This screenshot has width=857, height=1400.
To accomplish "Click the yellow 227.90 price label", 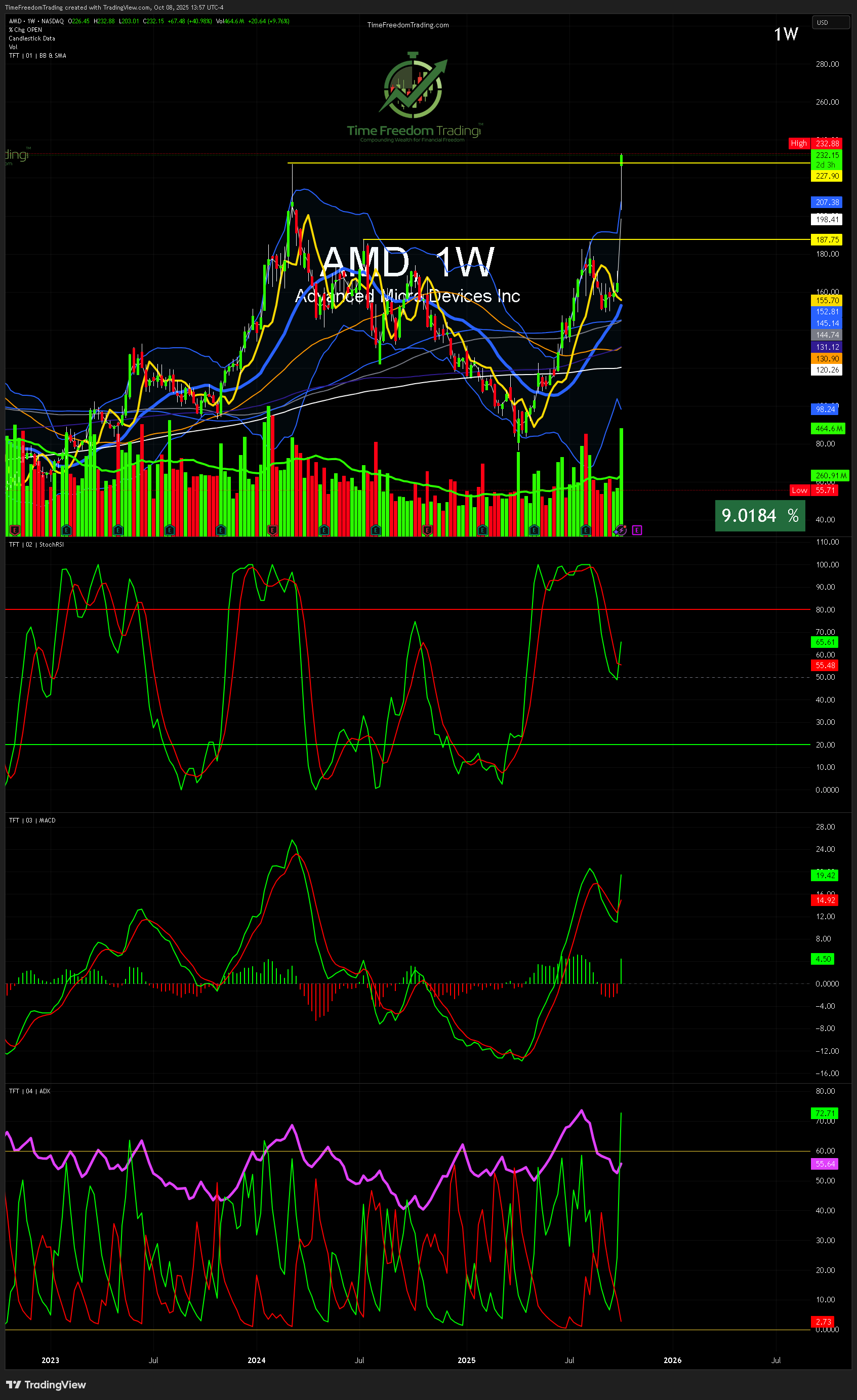I will coord(827,176).
